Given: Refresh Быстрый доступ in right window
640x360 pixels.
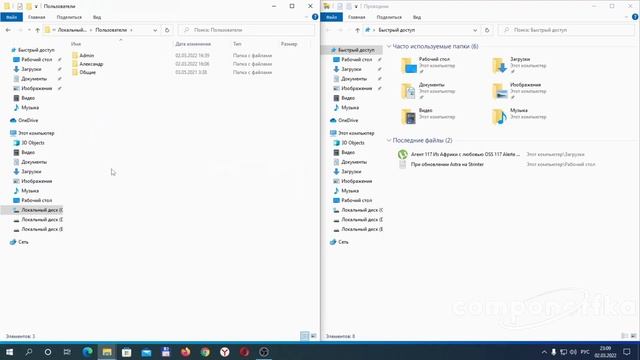Looking at the screenshot, I should tap(487, 30).
